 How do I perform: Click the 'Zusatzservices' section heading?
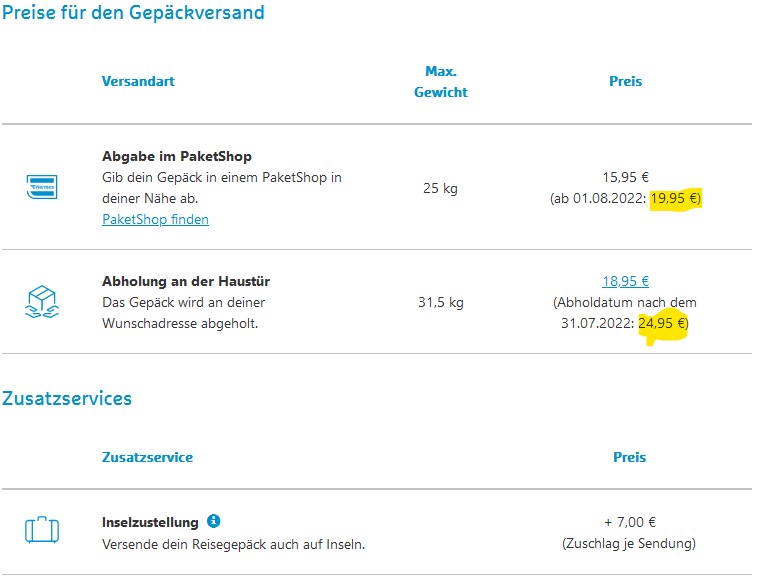coord(67,399)
